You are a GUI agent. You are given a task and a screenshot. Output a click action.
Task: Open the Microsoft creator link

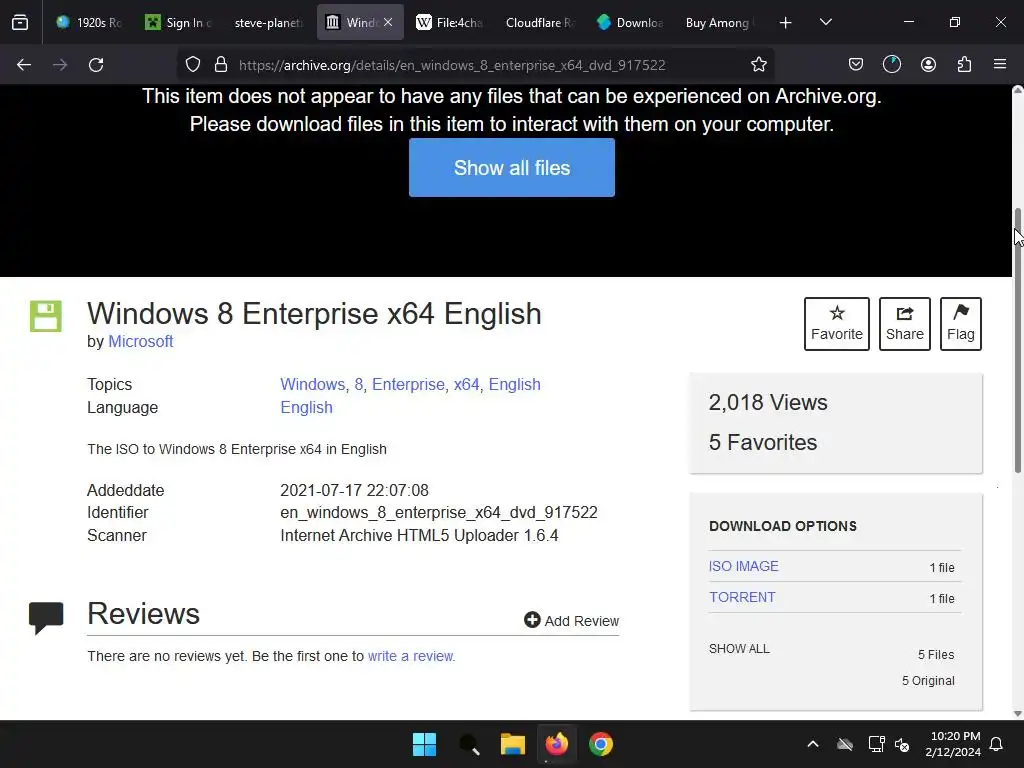point(140,342)
